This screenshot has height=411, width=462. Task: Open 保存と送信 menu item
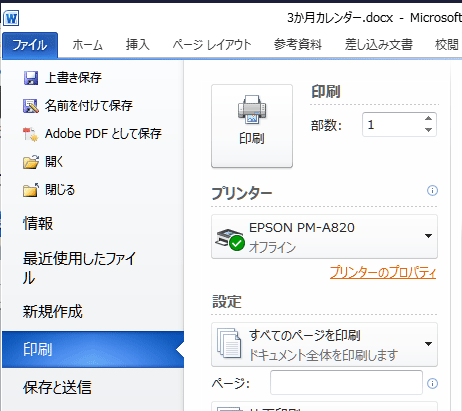coord(57,388)
